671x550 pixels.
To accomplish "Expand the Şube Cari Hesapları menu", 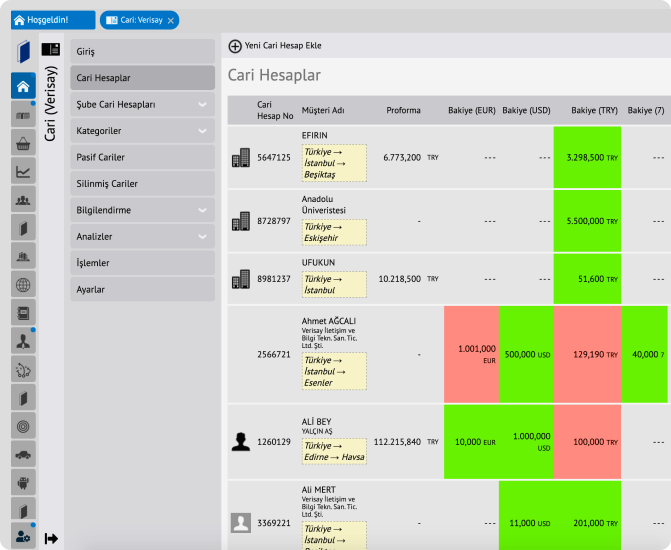I will (x=202, y=104).
